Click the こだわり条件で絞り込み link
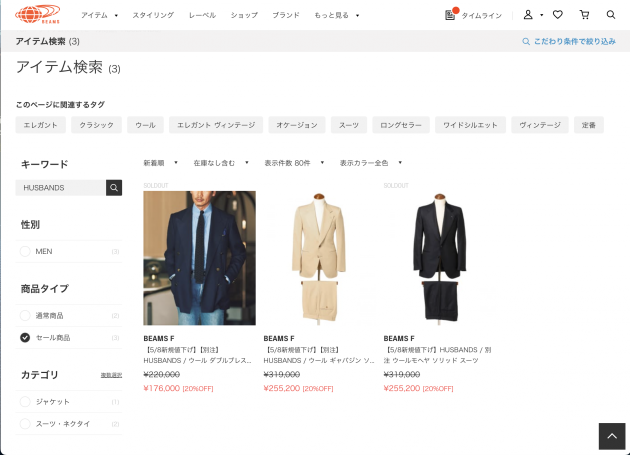Screen dimensions: 630x455 pyautogui.click(x=575, y=41)
